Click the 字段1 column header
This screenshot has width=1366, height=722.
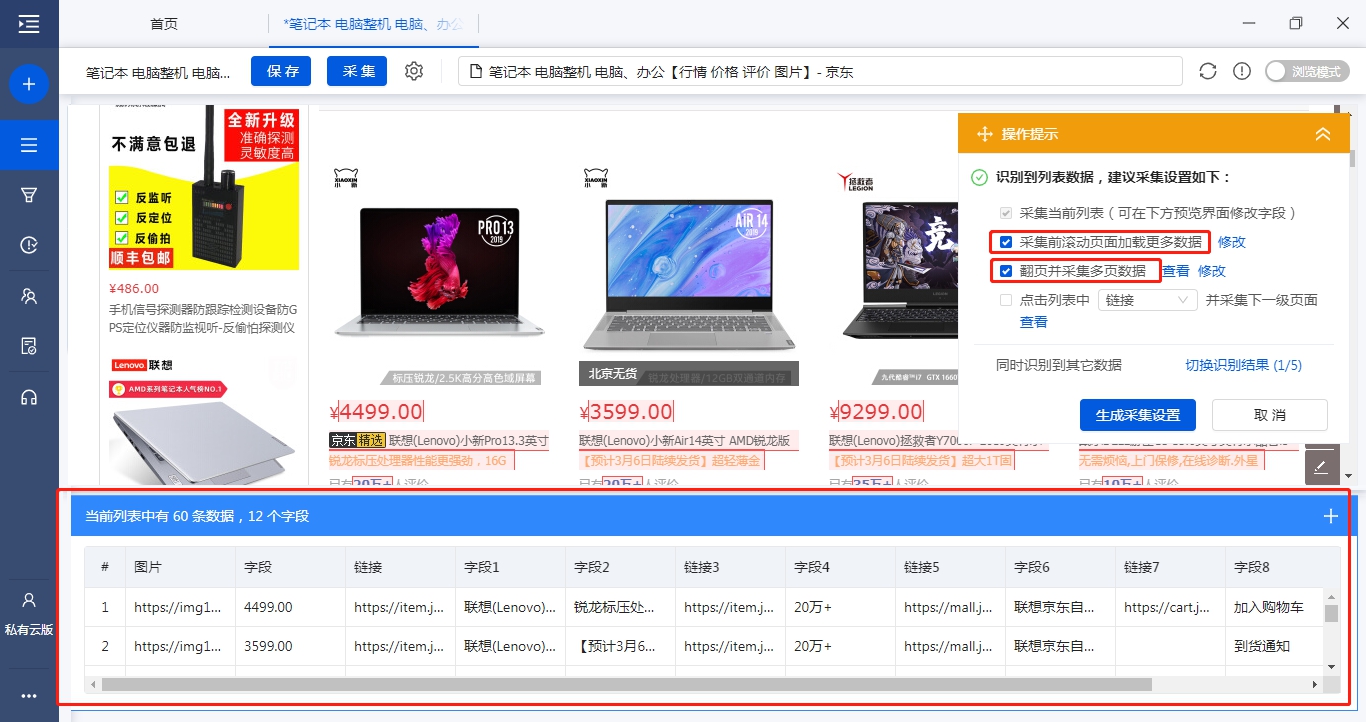coord(510,567)
